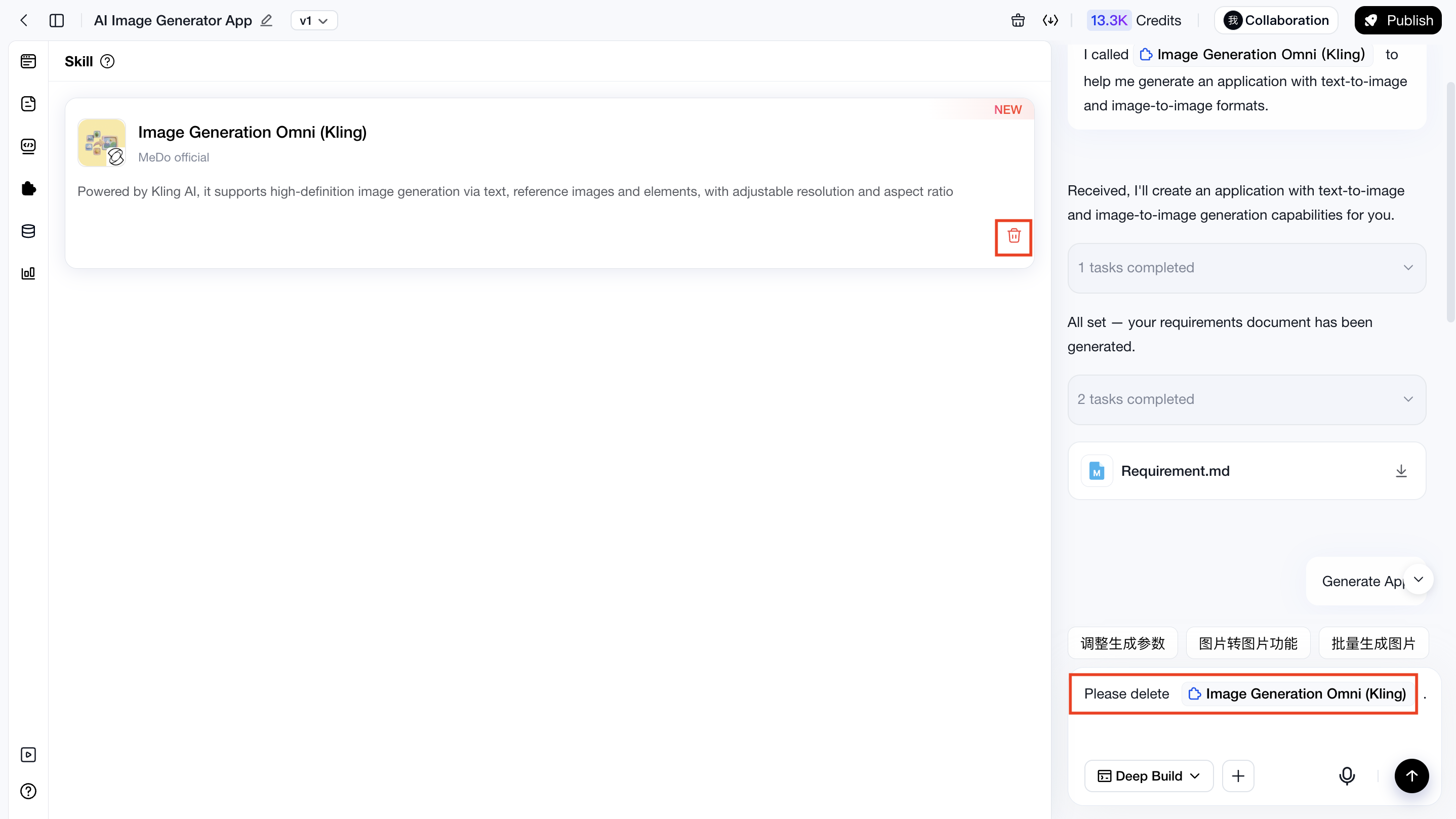
Task: Click the Skill help question mark
Action: pos(107,61)
